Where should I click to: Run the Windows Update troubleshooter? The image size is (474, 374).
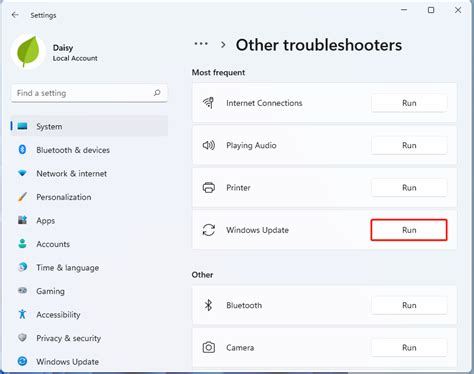[409, 230]
